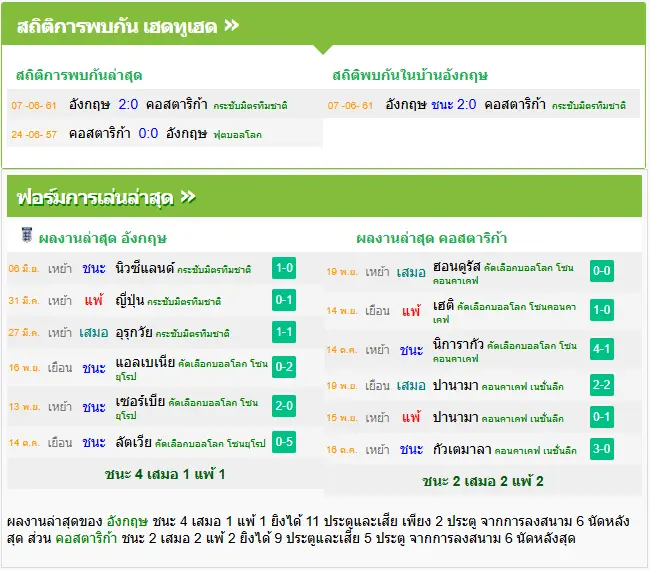Click the red แพ้ result in the ญี่ปุ่น row
The image size is (650, 570).
(94, 300)
